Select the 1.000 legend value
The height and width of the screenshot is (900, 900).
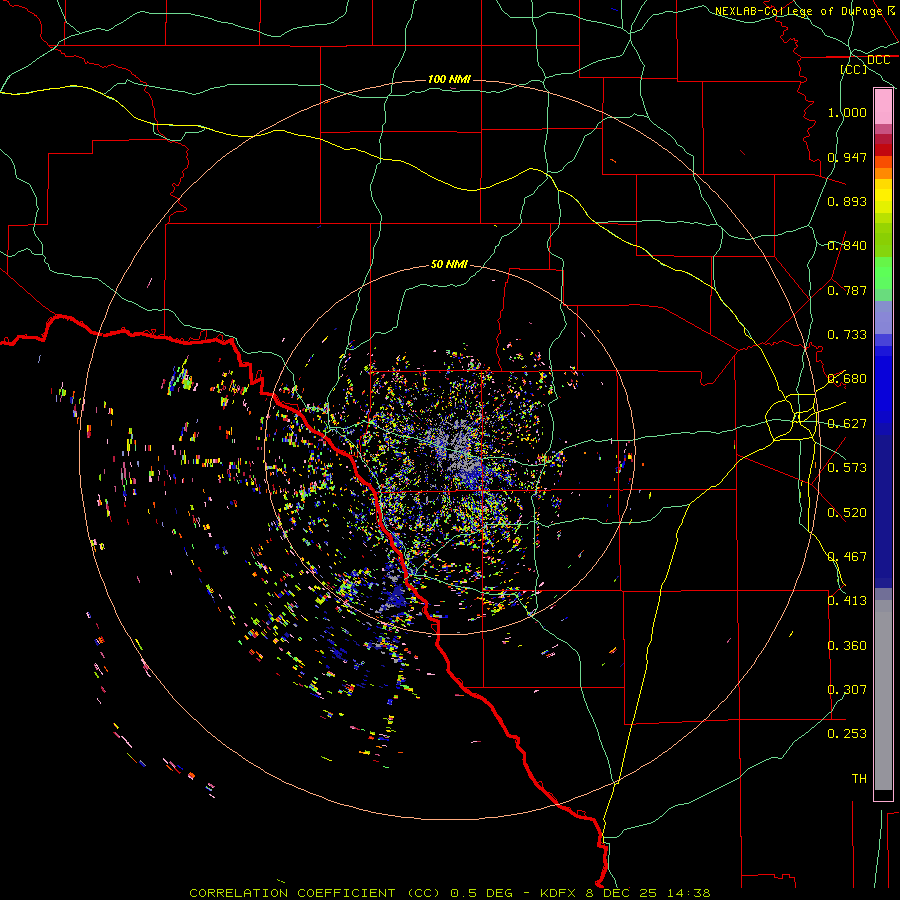[x=847, y=112]
